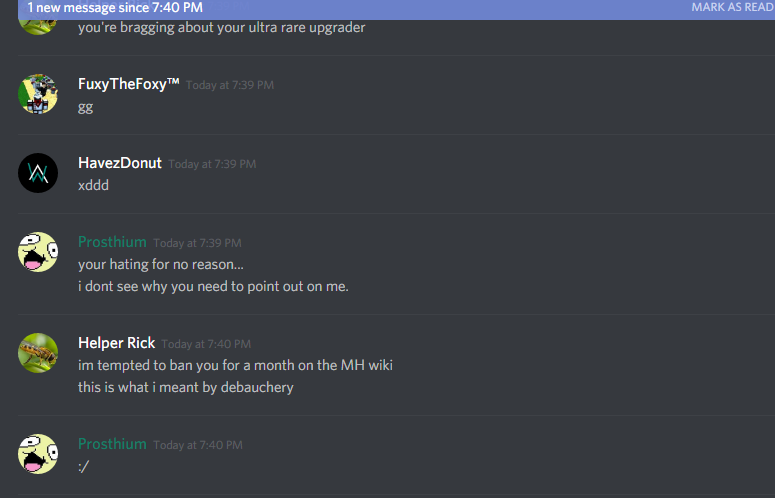775x498 pixels.
Task: Click the partially hidden avatar at top
Action: point(38,27)
